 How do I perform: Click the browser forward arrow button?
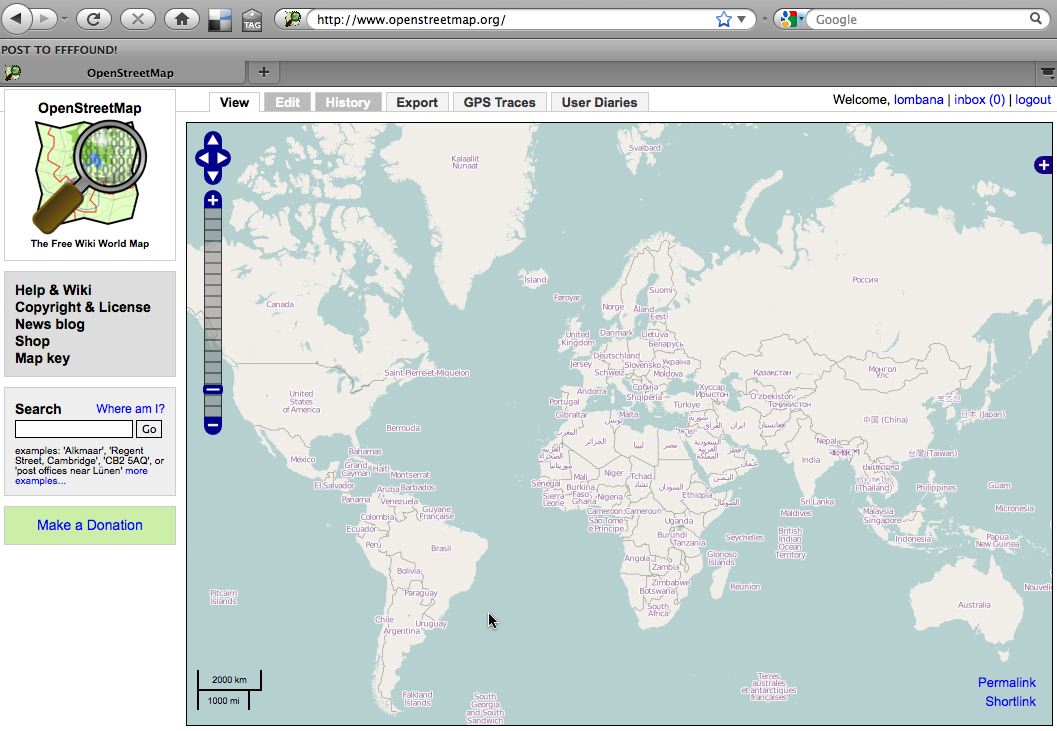[45, 19]
